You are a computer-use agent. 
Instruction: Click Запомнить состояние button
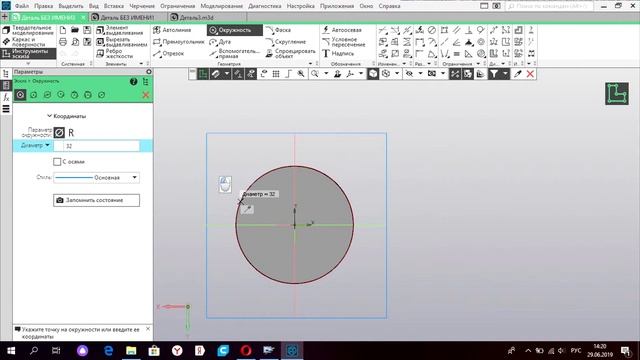(x=96, y=200)
